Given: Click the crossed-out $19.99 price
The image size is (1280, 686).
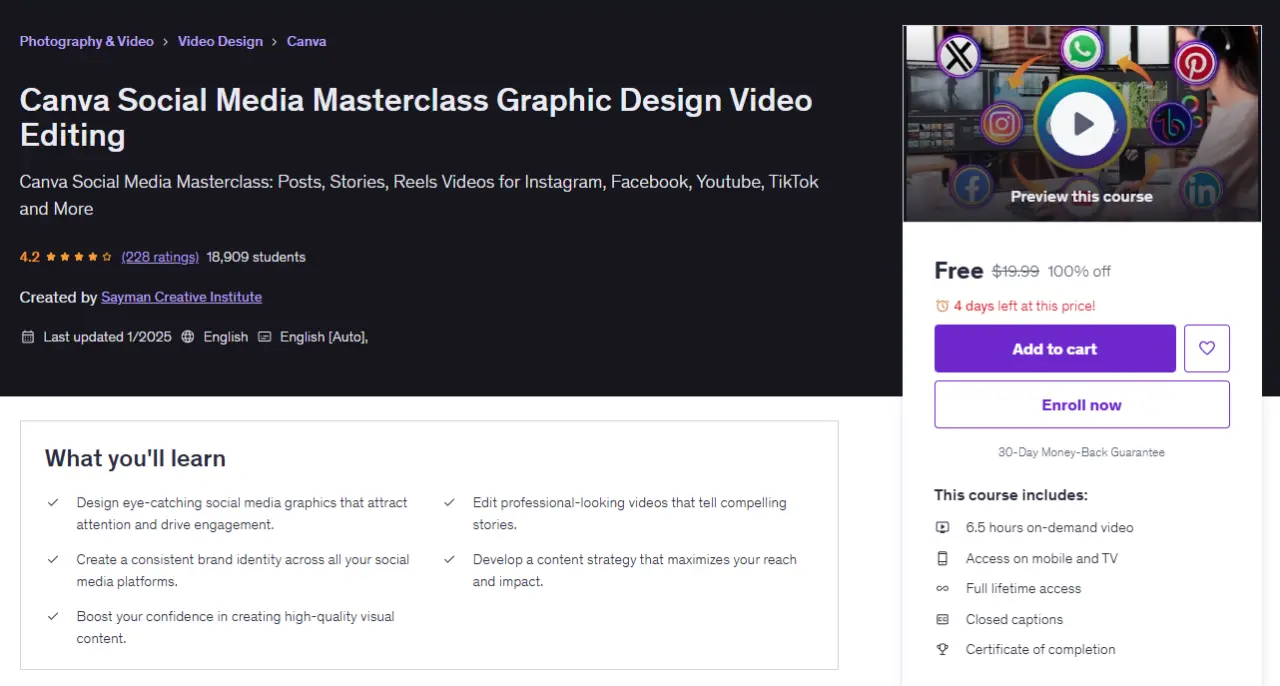Looking at the screenshot, I should point(1015,271).
